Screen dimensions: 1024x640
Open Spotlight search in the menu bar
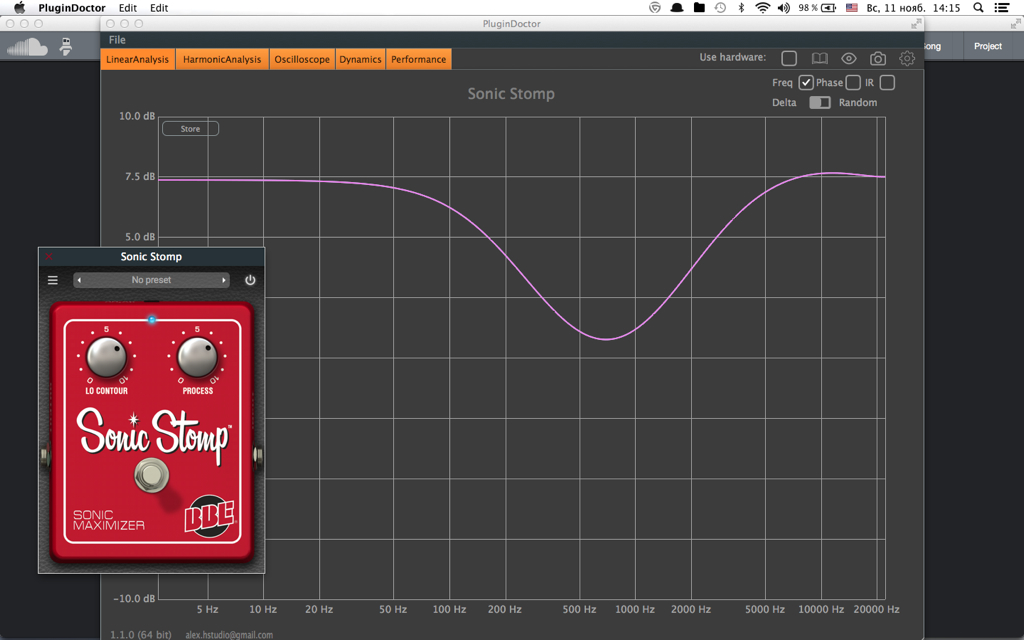coord(978,8)
